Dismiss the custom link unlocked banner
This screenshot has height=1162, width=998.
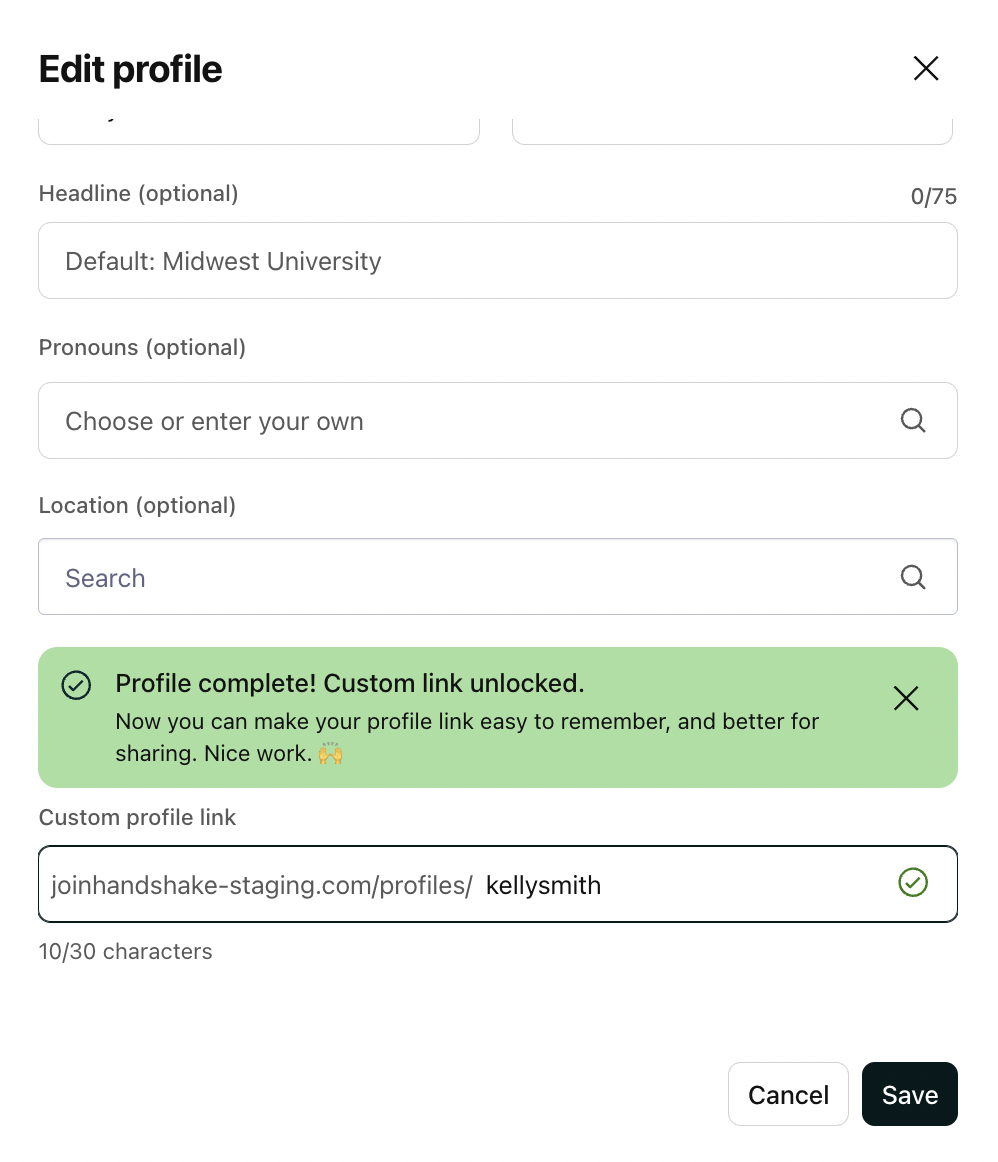point(905,698)
